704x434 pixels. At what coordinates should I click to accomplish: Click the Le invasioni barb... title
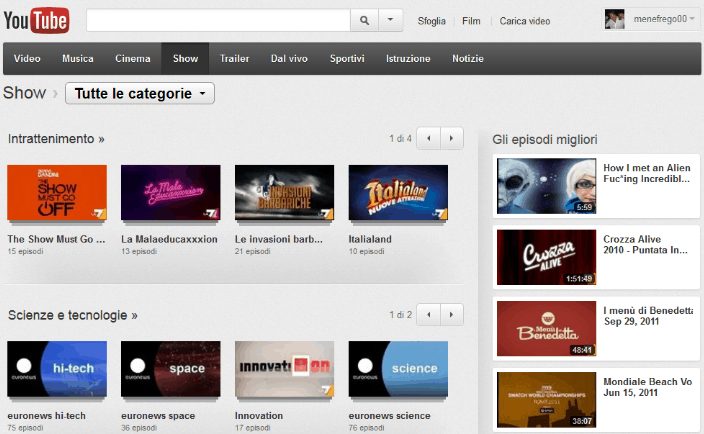pos(279,239)
